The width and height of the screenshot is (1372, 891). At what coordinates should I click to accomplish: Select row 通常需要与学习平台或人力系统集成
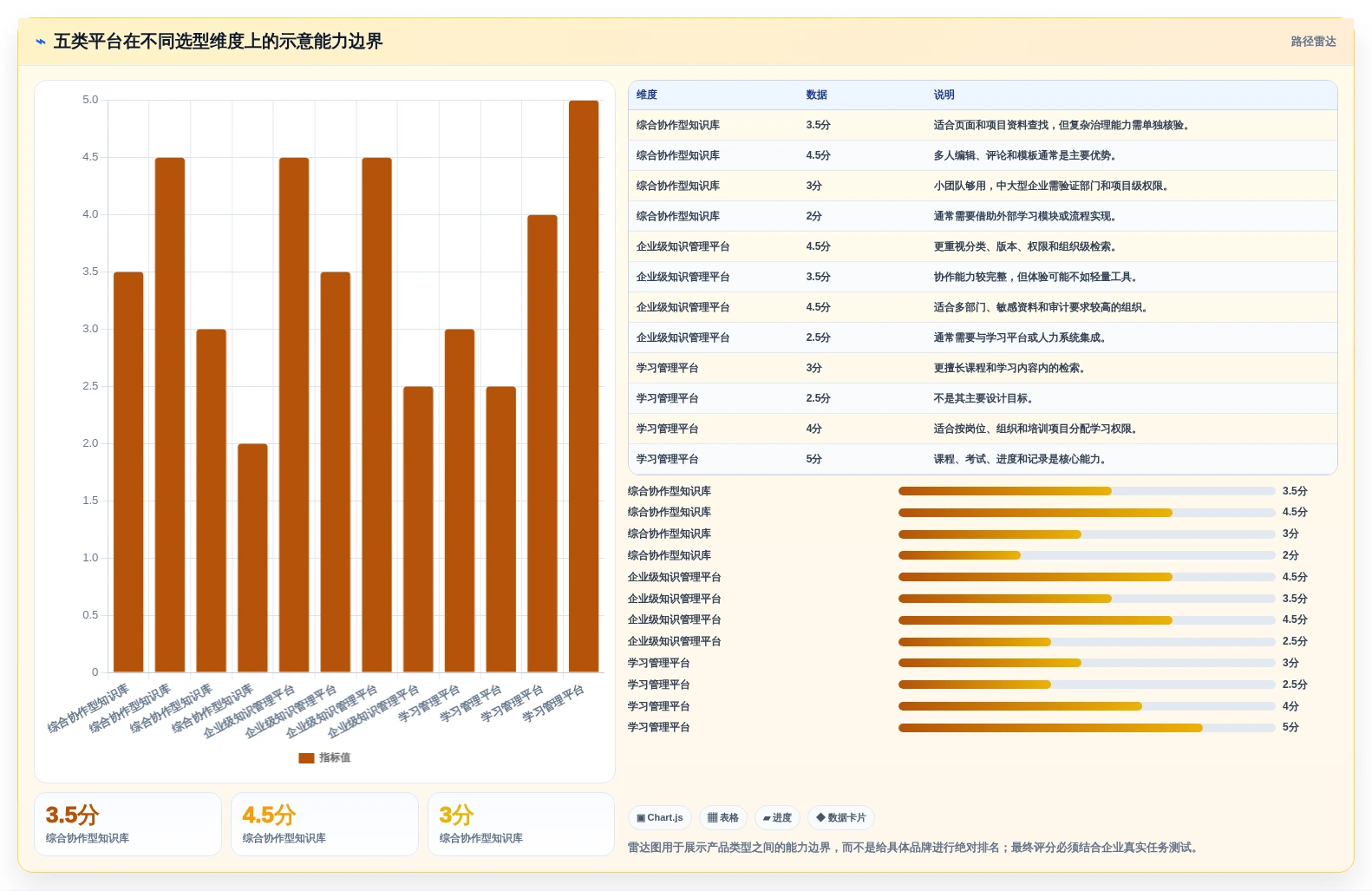tap(983, 337)
